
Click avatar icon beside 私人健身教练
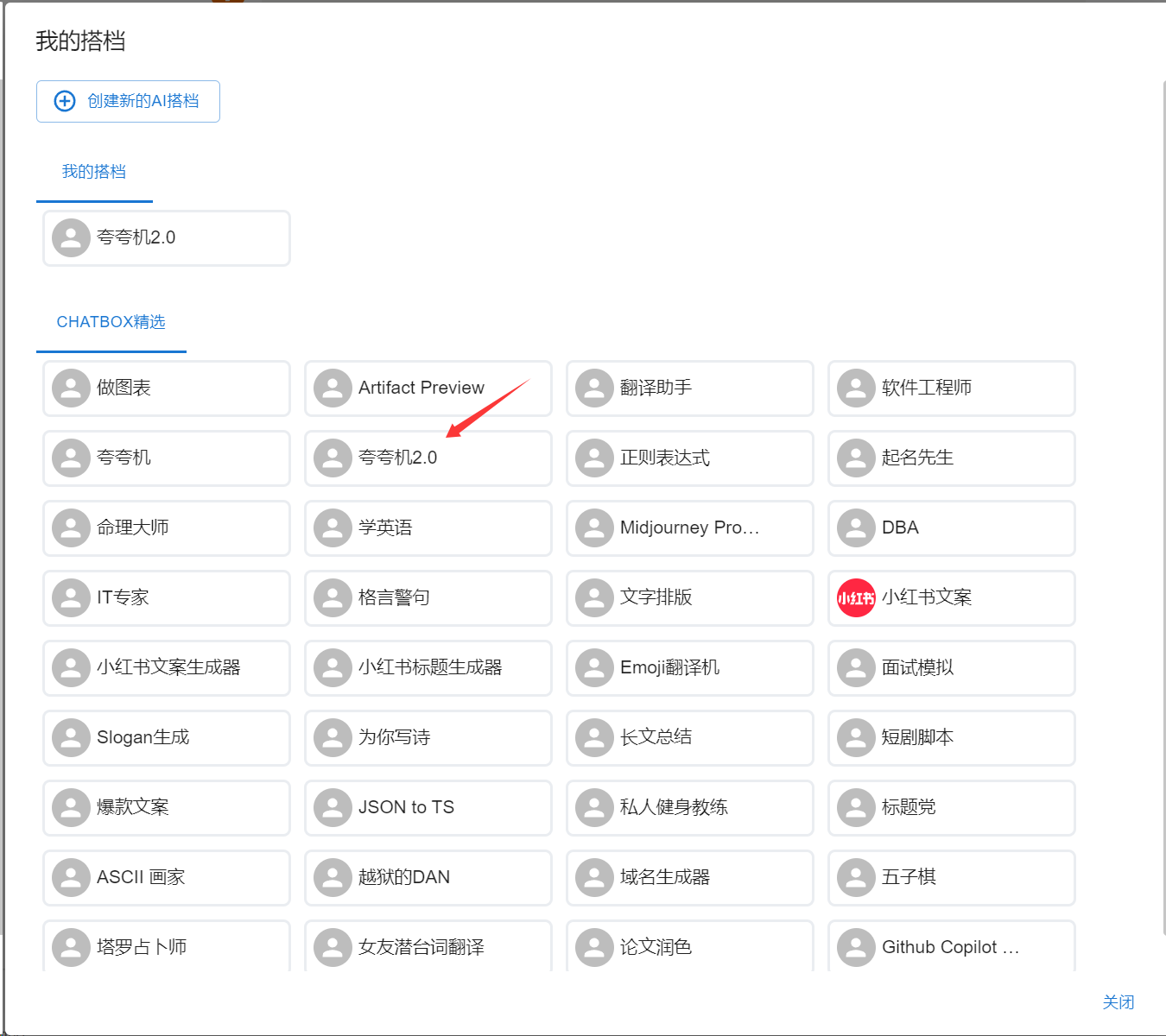tap(594, 807)
